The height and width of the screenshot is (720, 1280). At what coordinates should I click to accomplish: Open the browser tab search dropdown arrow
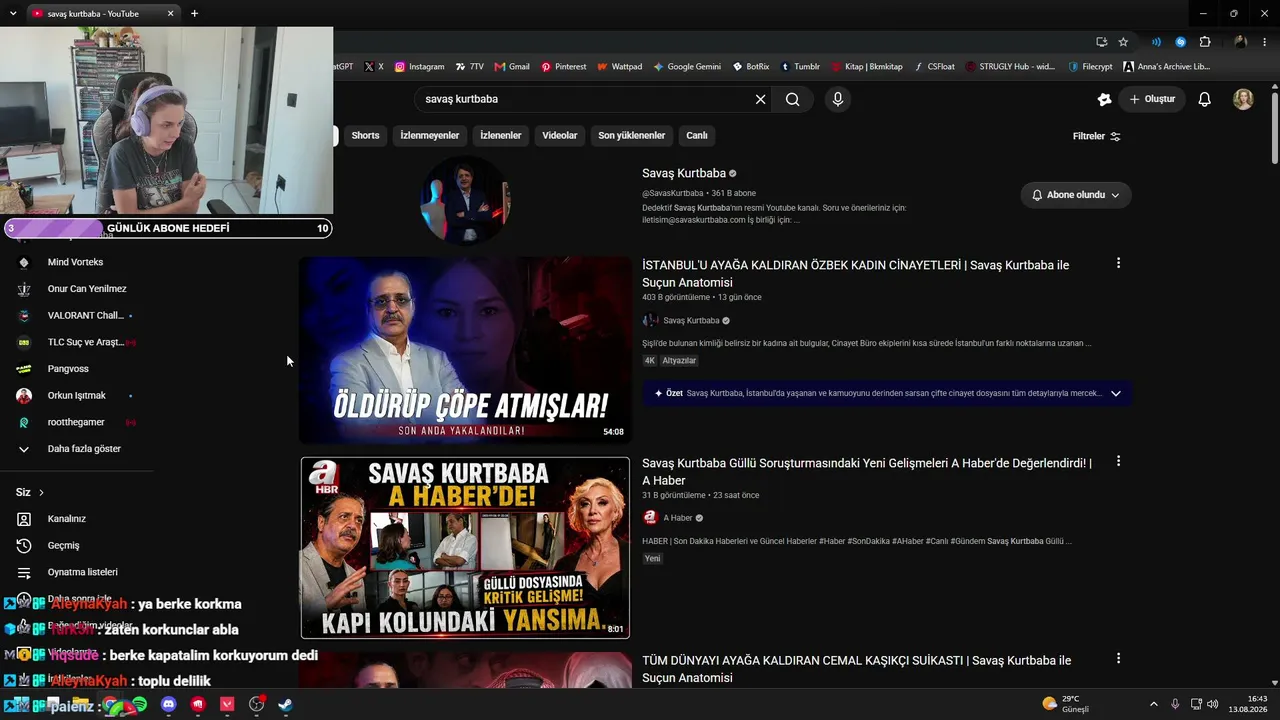click(13, 13)
